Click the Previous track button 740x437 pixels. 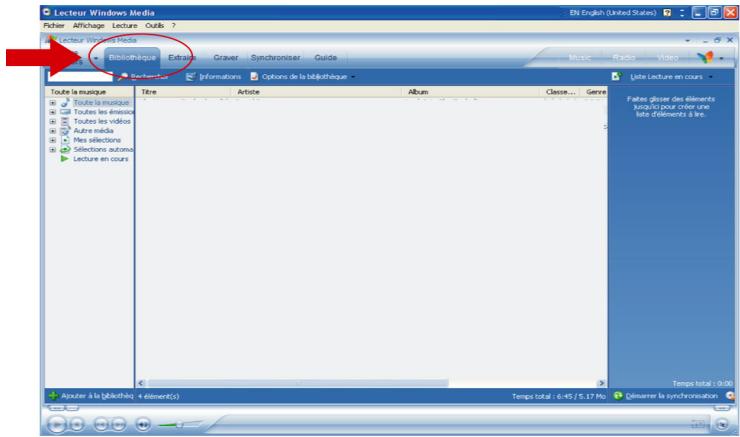pos(101,425)
